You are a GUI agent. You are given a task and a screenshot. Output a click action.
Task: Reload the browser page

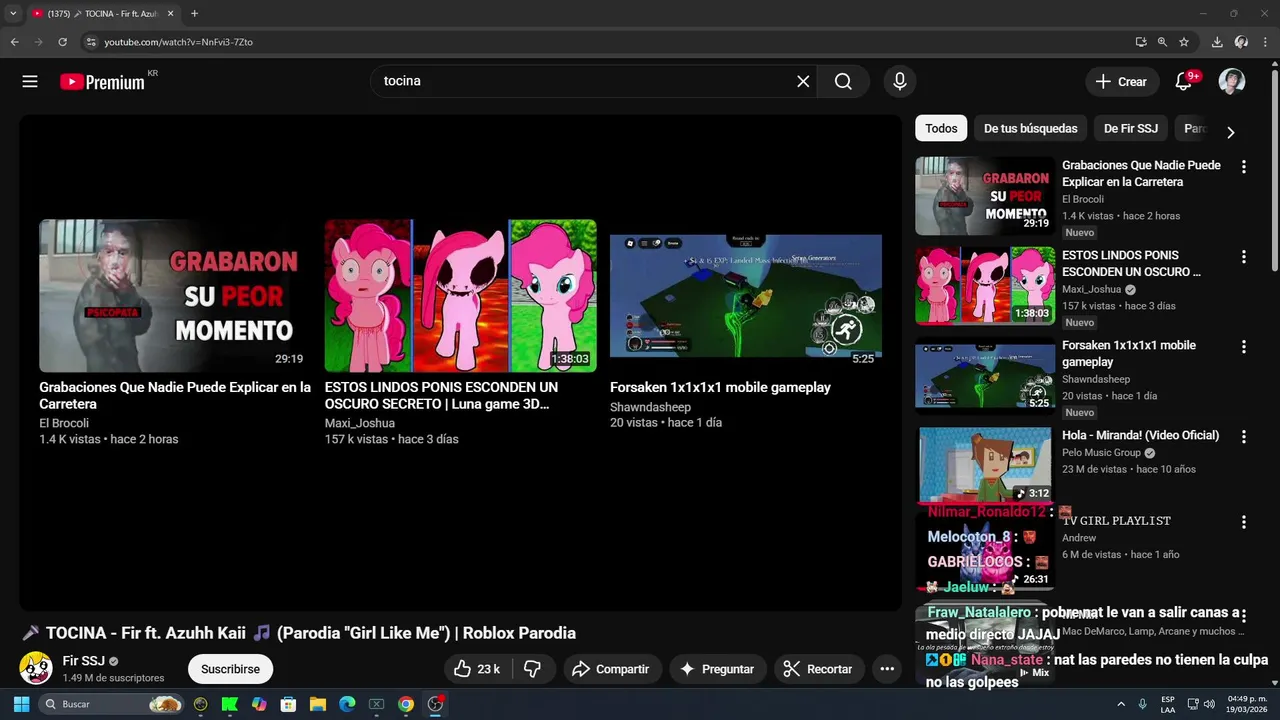tap(62, 42)
